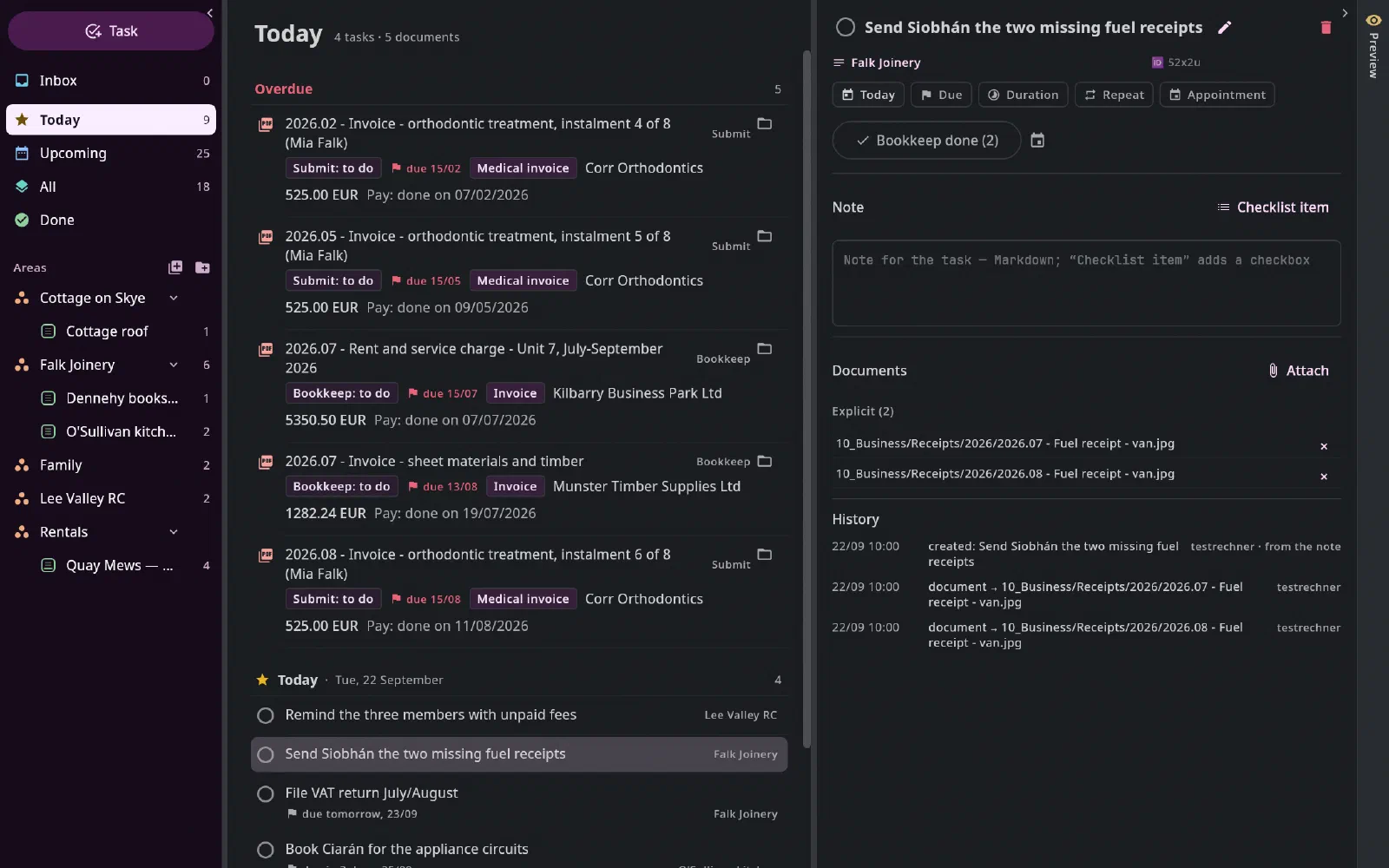
Task: Open folder icon for sheet materials invoice
Action: (x=764, y=461)
